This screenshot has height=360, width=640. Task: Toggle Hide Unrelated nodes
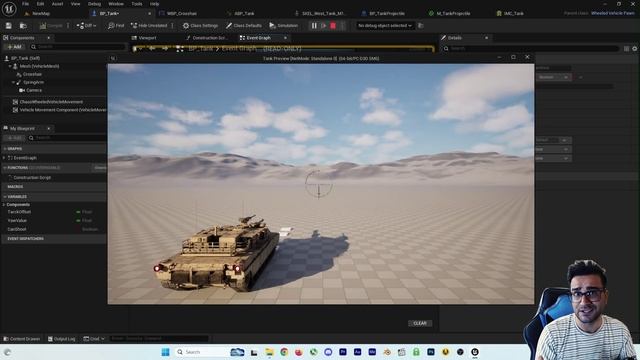pos(149,25)
